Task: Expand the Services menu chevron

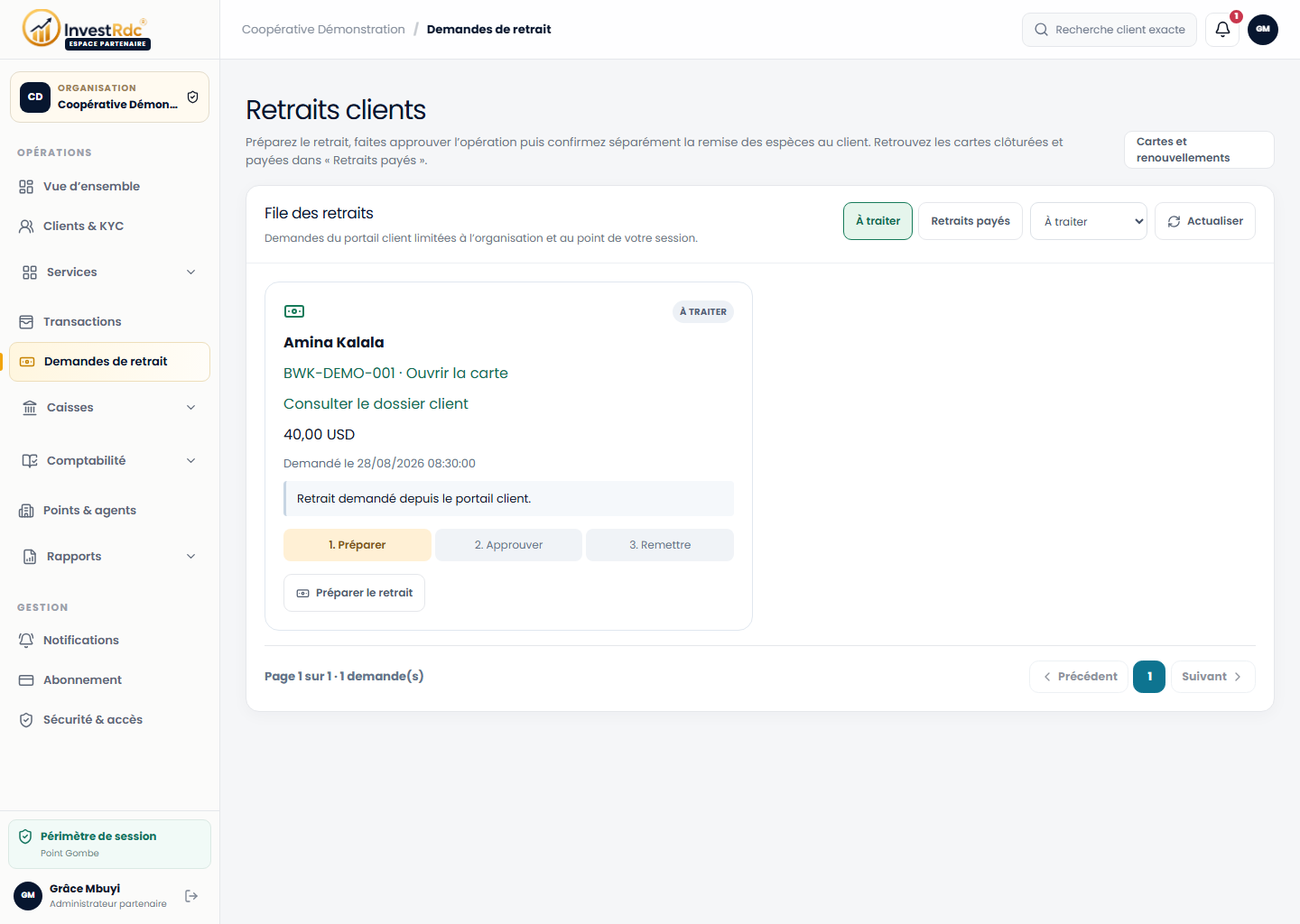Action: pos(190,273)
